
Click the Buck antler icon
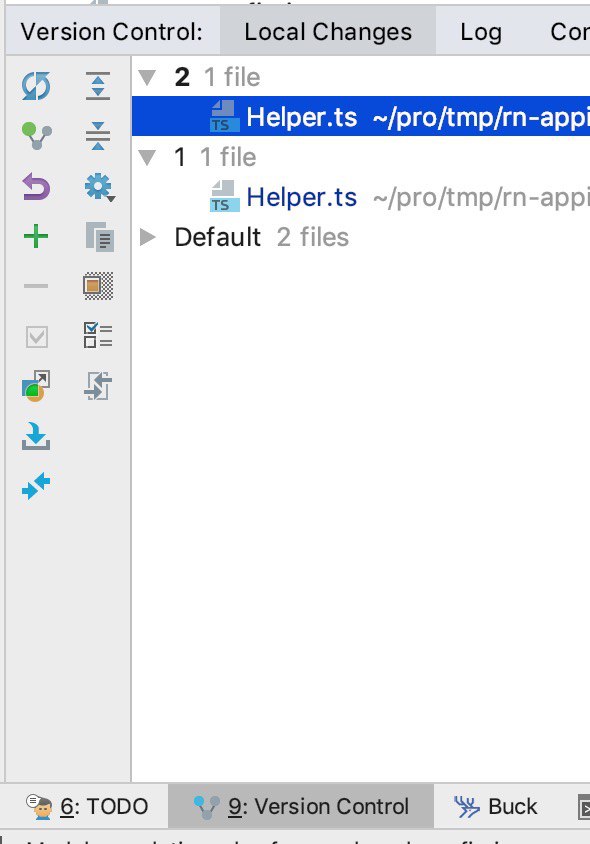[466, 807]
